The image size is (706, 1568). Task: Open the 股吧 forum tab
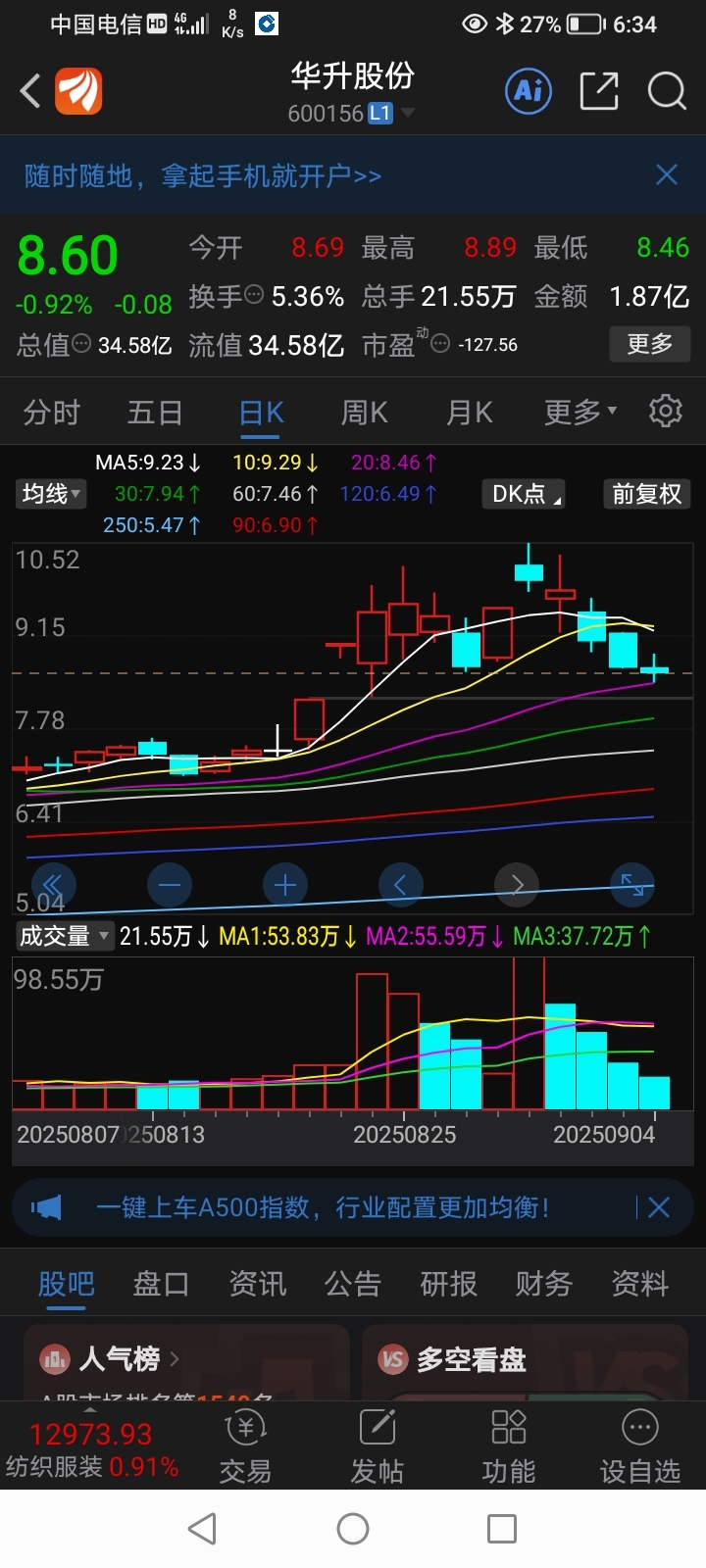pos(67,1284)
